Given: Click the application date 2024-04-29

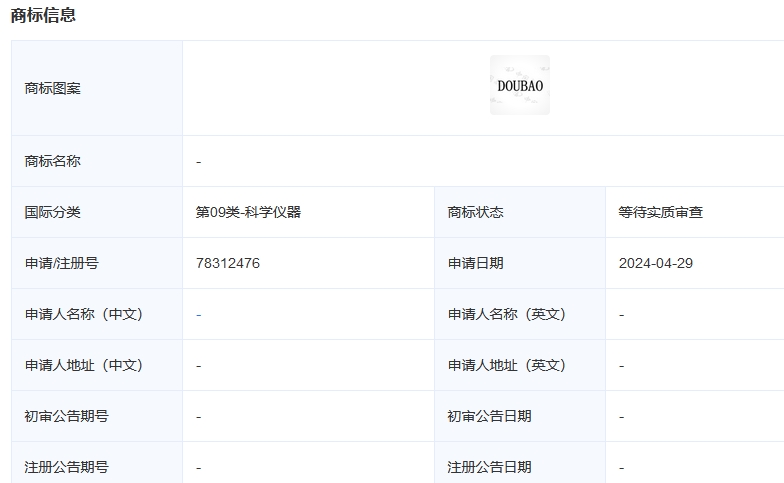Looking at the screenshot, I should (656, 263).
